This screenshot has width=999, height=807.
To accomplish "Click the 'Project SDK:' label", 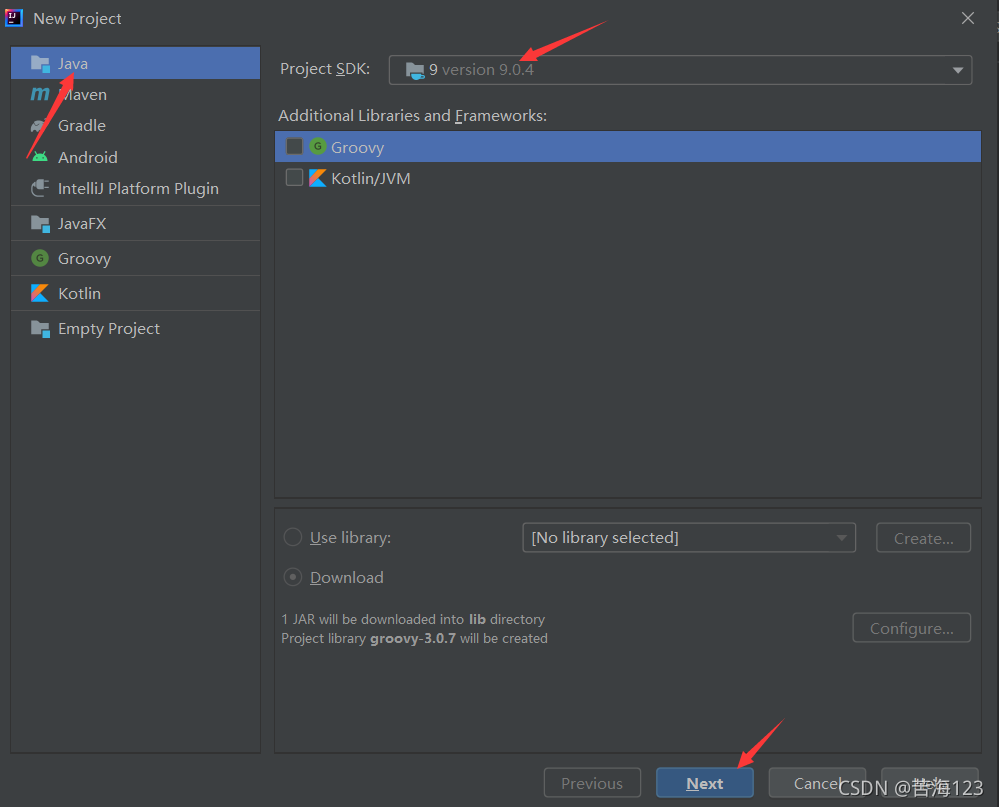I will point(325,69).
